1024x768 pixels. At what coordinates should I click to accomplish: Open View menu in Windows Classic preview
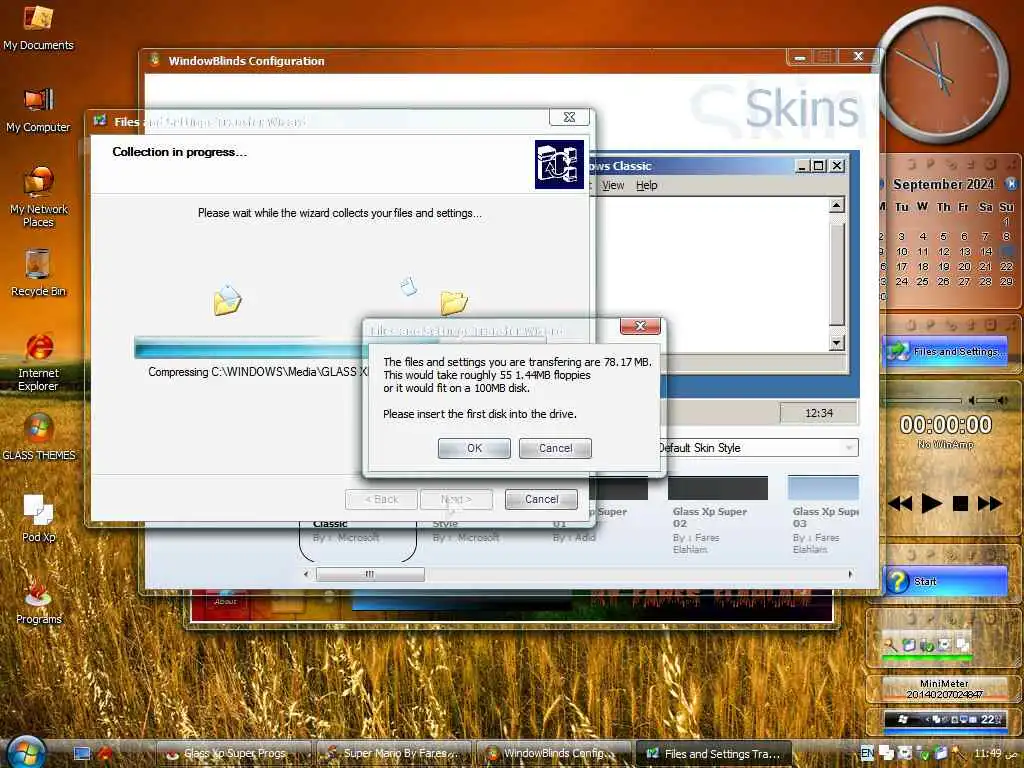[613, 185]
